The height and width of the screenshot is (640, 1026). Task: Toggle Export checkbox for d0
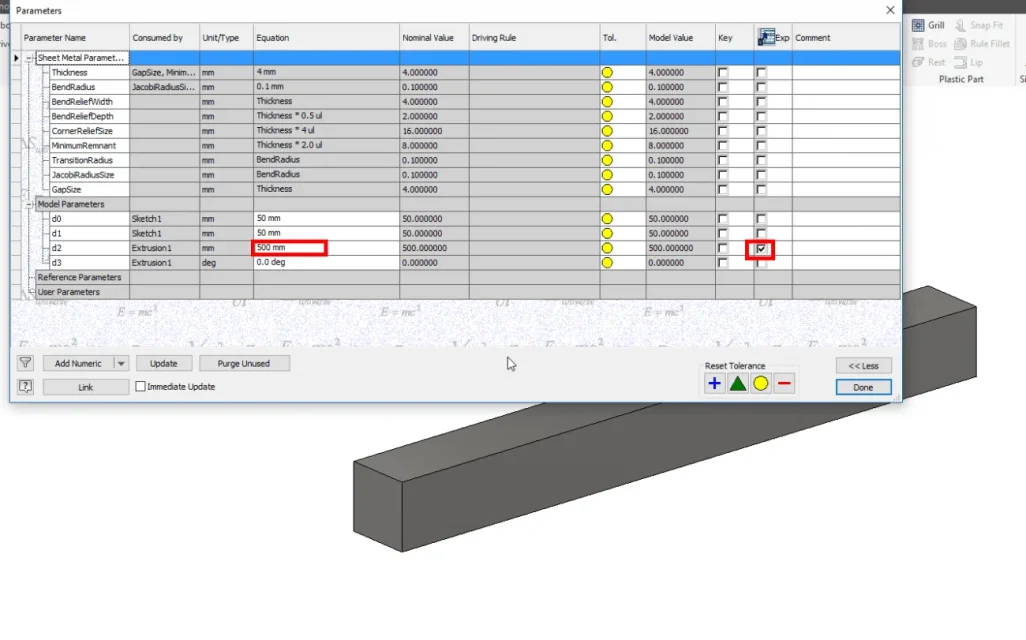pos(761,219)
